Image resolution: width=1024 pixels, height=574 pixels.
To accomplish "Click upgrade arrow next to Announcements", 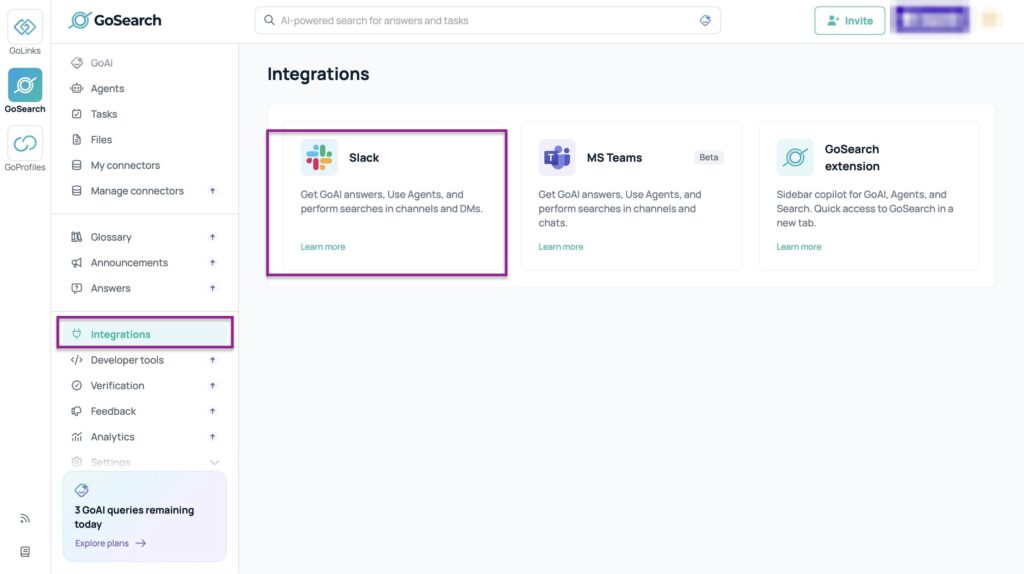I will click(212, 263).
